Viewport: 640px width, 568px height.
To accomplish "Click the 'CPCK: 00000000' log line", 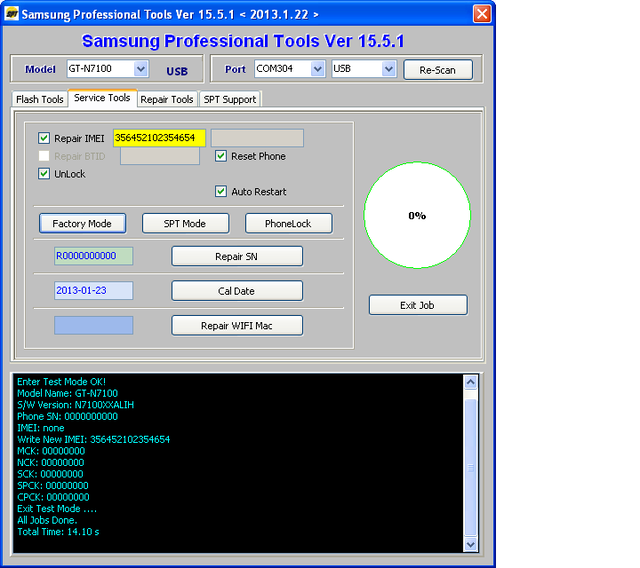I will pos(53,497).
